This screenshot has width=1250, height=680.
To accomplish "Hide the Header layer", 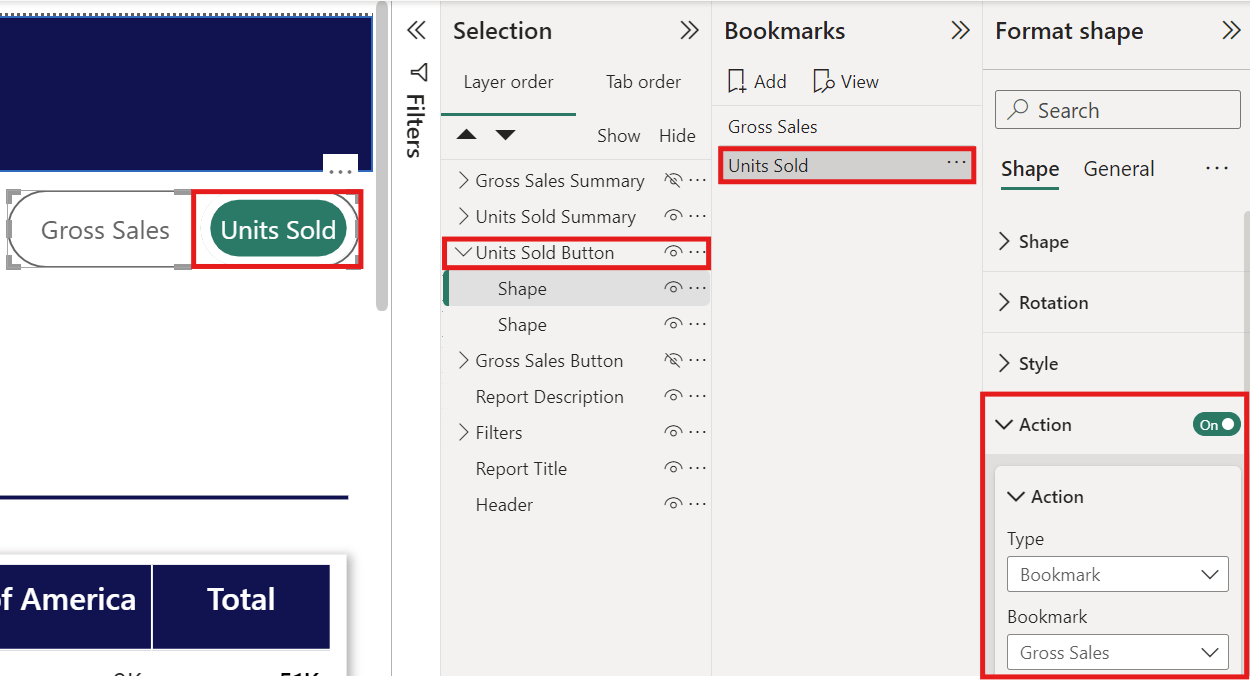I will [x=673, y=505].
